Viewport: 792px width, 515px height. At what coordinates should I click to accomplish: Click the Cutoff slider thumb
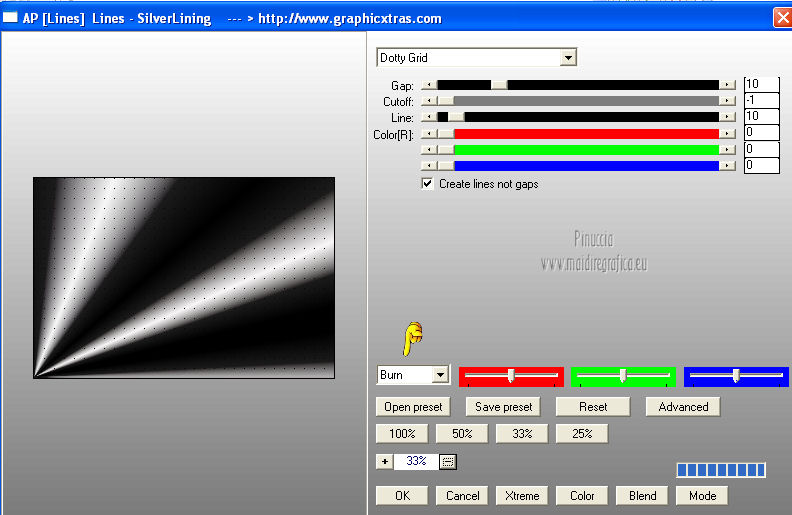[446, 101]
